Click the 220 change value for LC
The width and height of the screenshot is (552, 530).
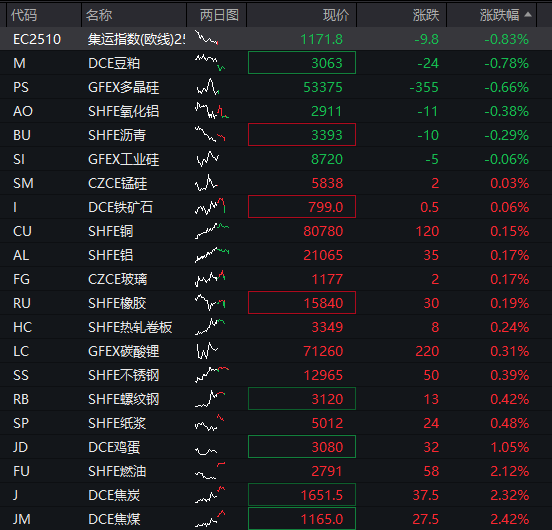427,351
